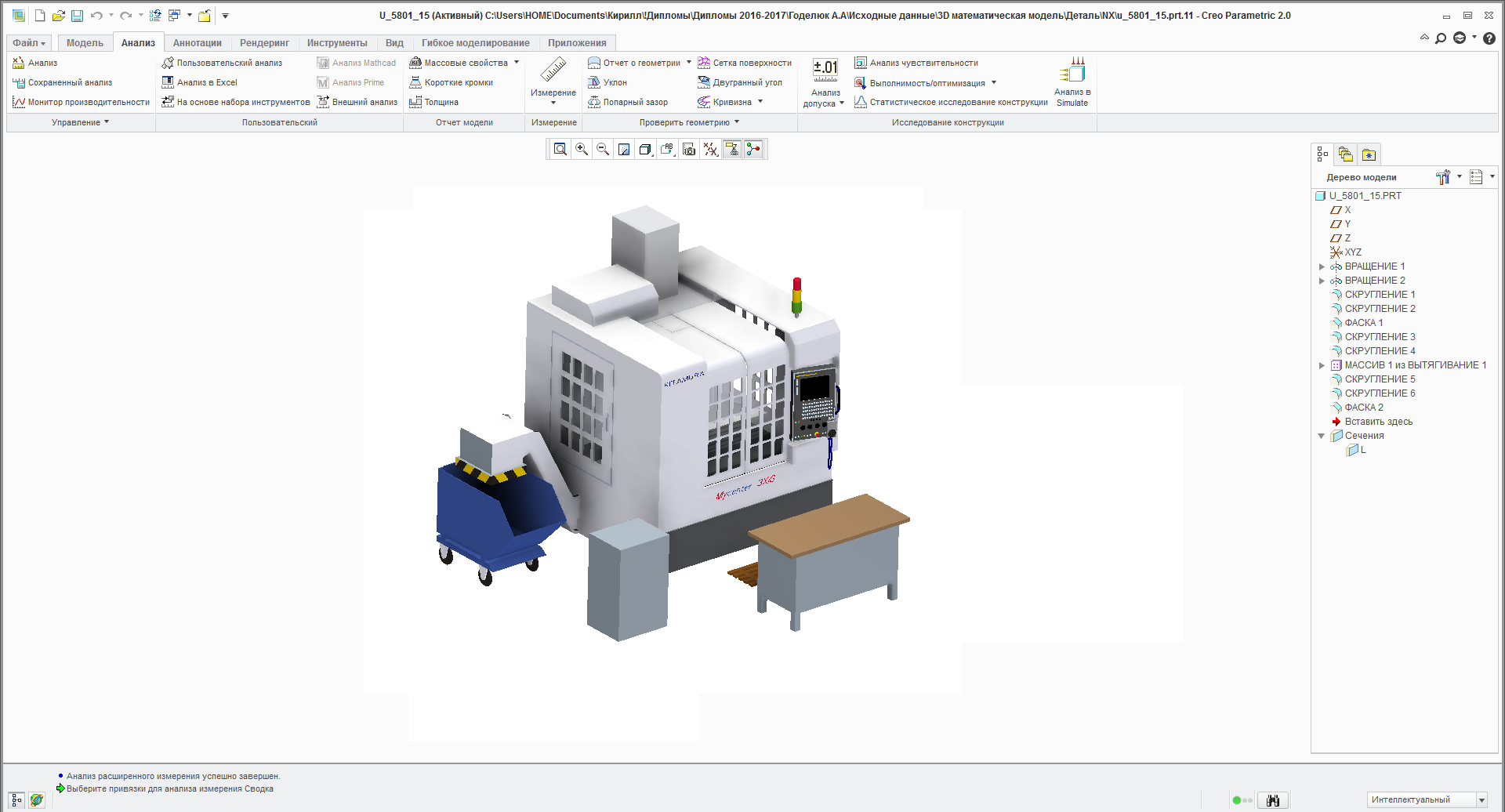The height and width of the screenshot is (812, 1505).
Task: Create a new file from quick toolbar
Action: click(x=40, y=16)
